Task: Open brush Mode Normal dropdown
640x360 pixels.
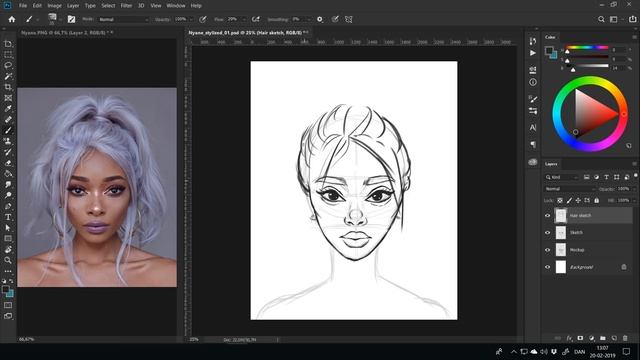Action: pos(123,19)
